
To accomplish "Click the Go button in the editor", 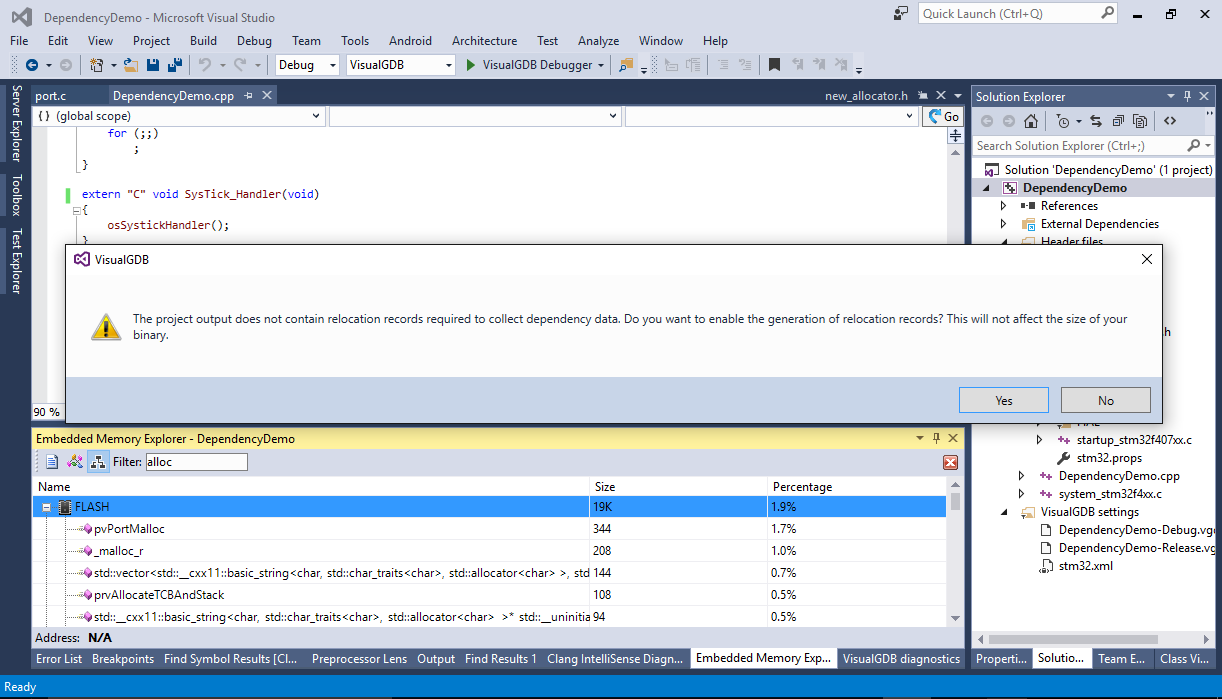I will [942, 116].
